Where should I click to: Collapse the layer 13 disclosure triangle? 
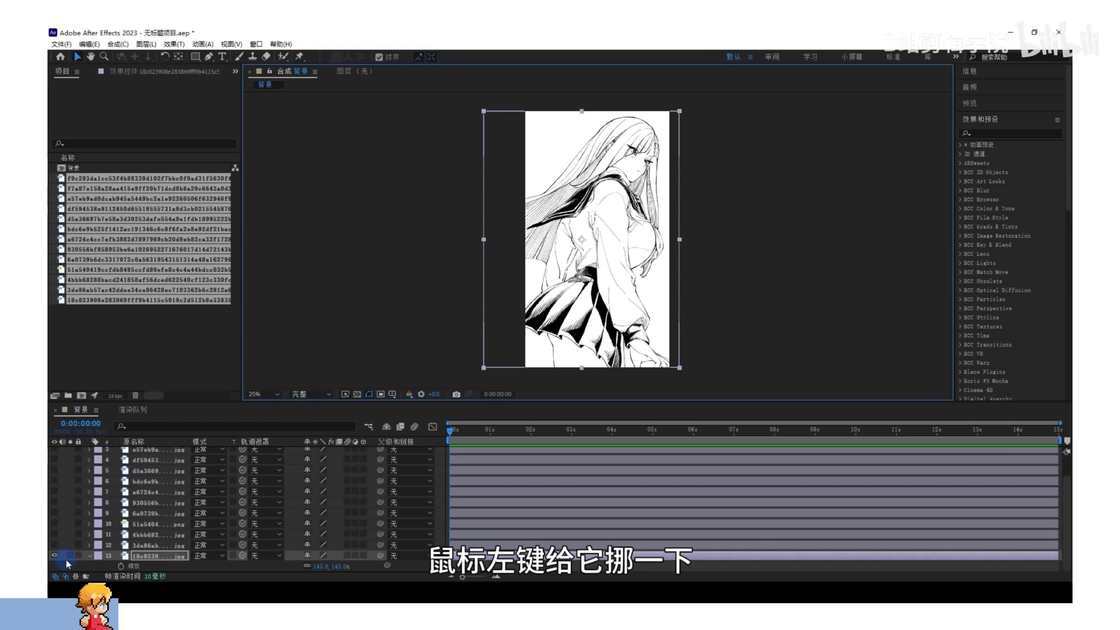89,556
